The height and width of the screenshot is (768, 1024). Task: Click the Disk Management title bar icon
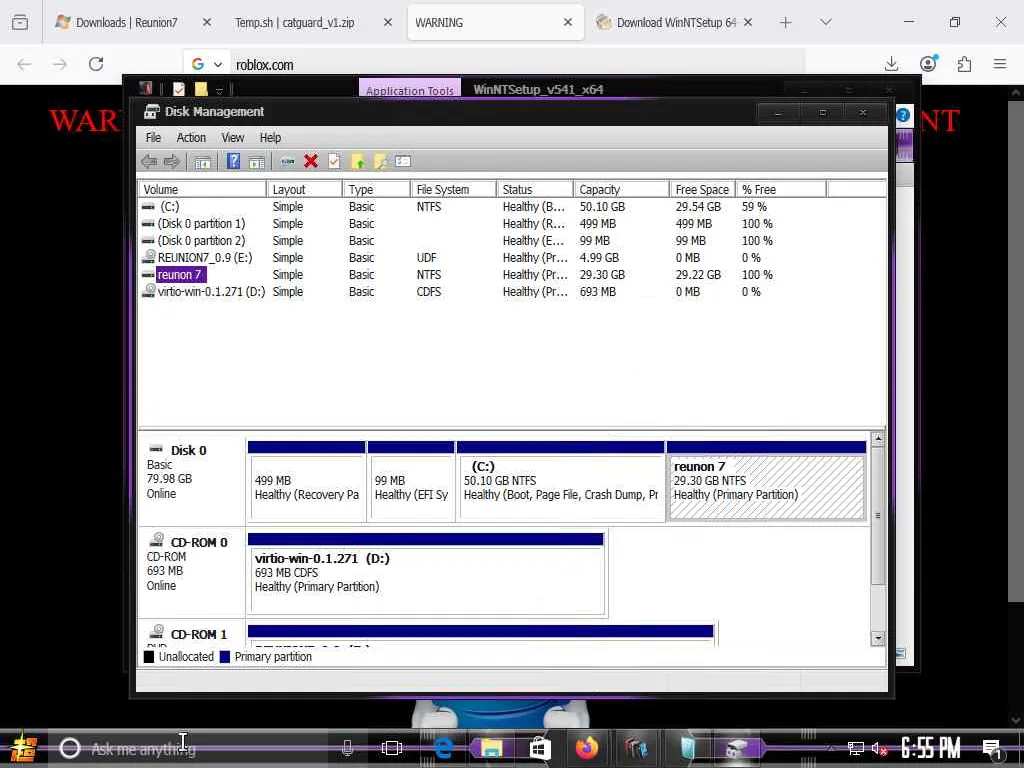tap(152, 112)
